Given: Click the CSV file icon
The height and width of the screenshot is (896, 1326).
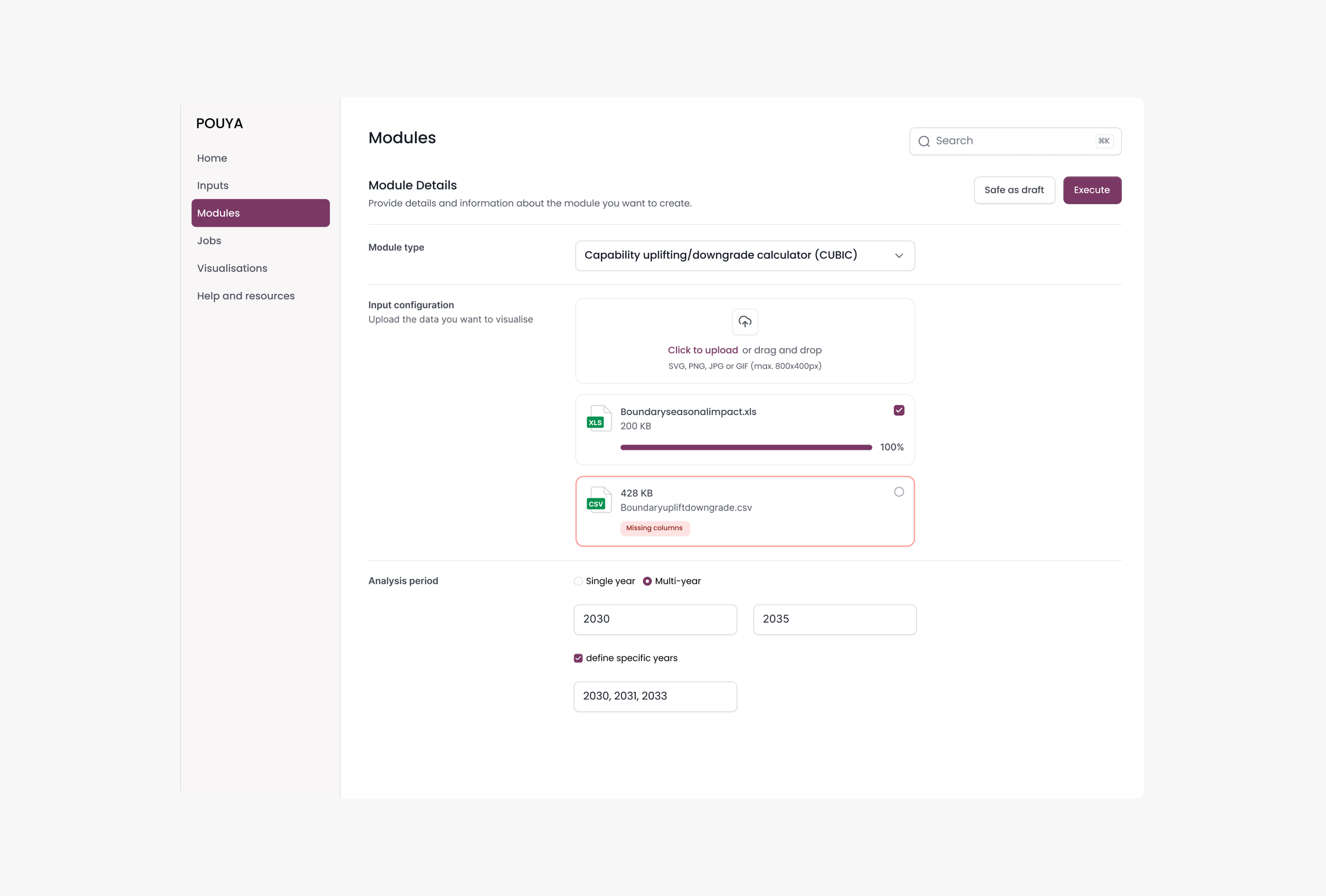Looking at the screenshot, I should [598, 500].
